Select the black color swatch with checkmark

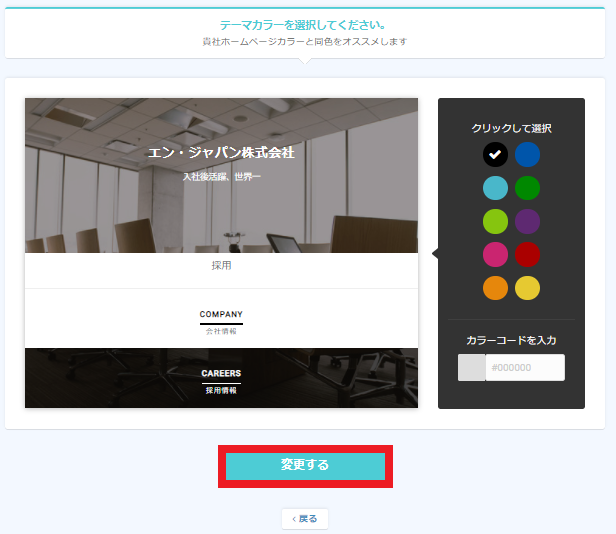[495, 154]
